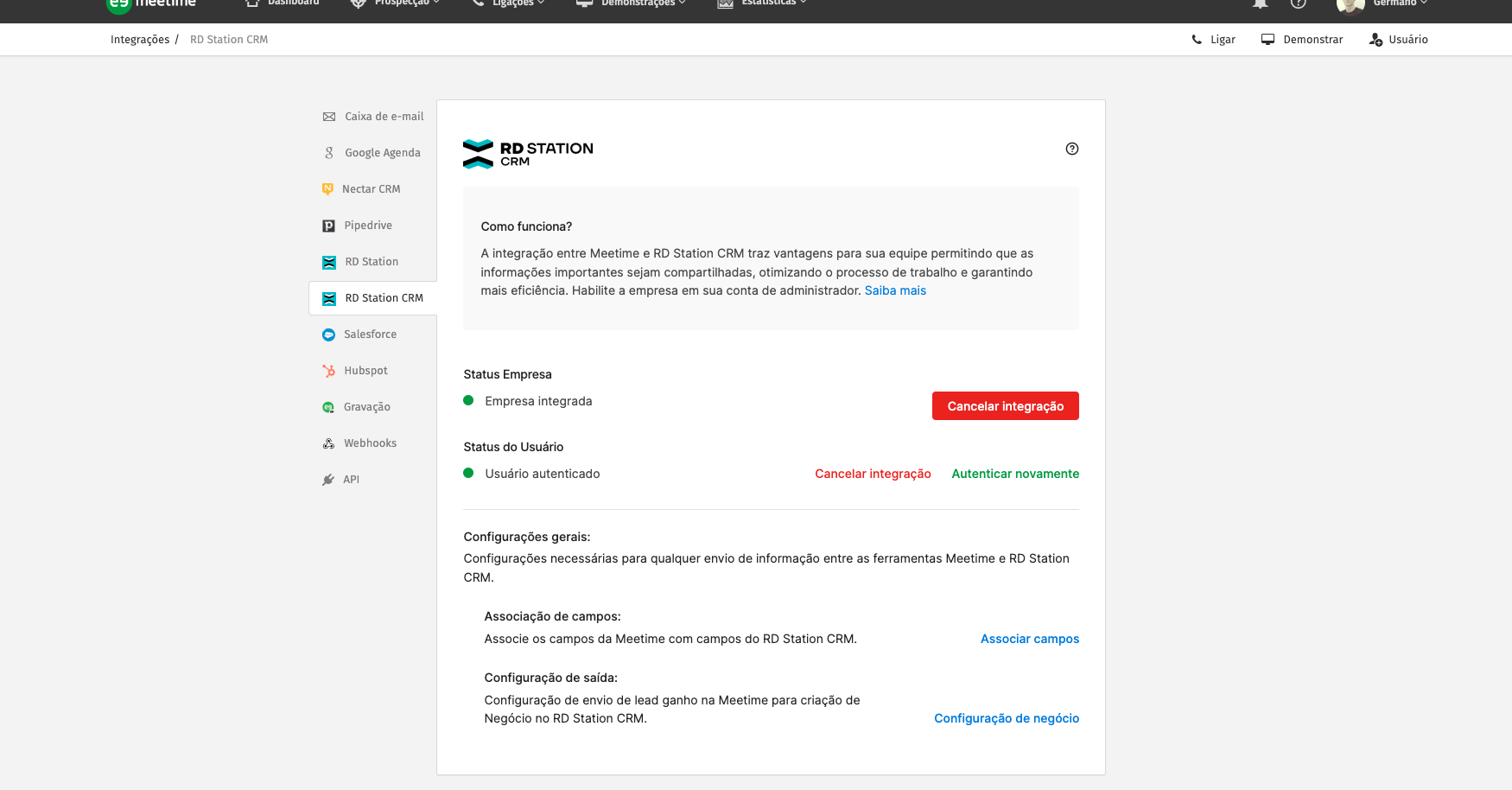Screen dimensions: 1512x790
Task: Open the help question-mark icon in RD Station card
Action: click(x=1072, y=149)
